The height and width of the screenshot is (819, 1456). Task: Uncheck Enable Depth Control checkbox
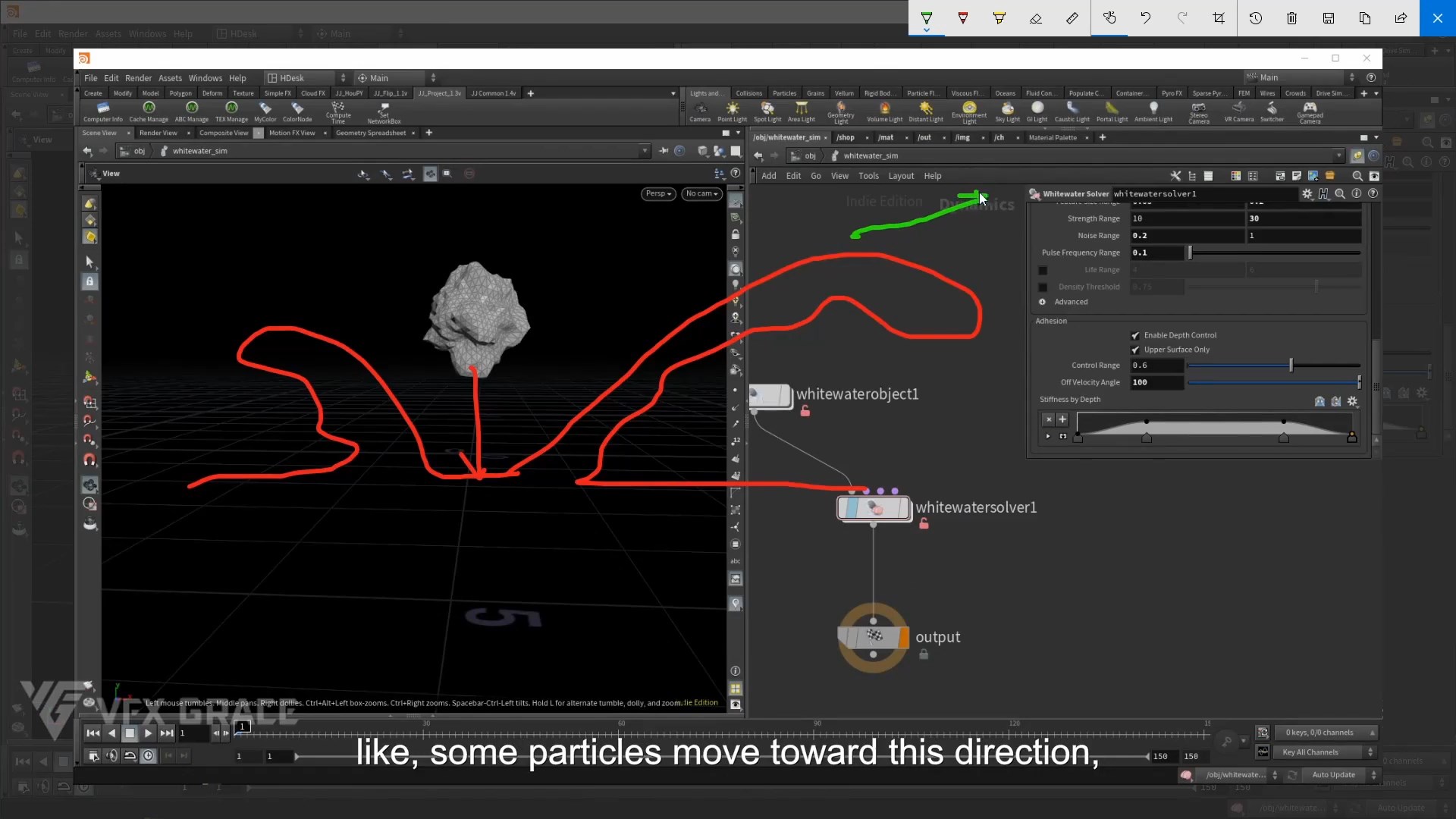tap(1135, 335)
